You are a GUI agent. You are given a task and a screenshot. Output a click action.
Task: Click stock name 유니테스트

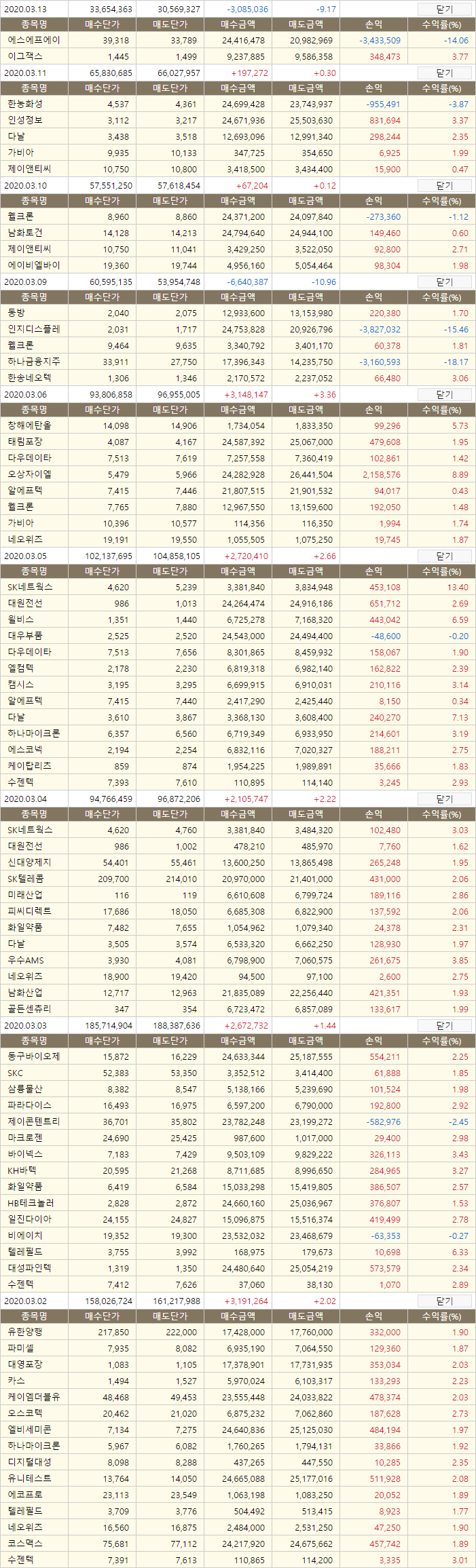[29, 1478]
